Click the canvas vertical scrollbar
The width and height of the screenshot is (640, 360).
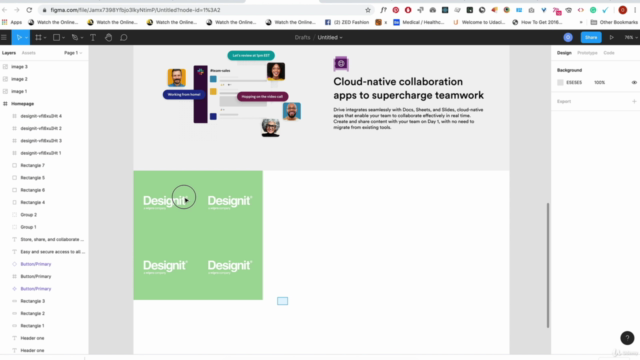[548, 265]
